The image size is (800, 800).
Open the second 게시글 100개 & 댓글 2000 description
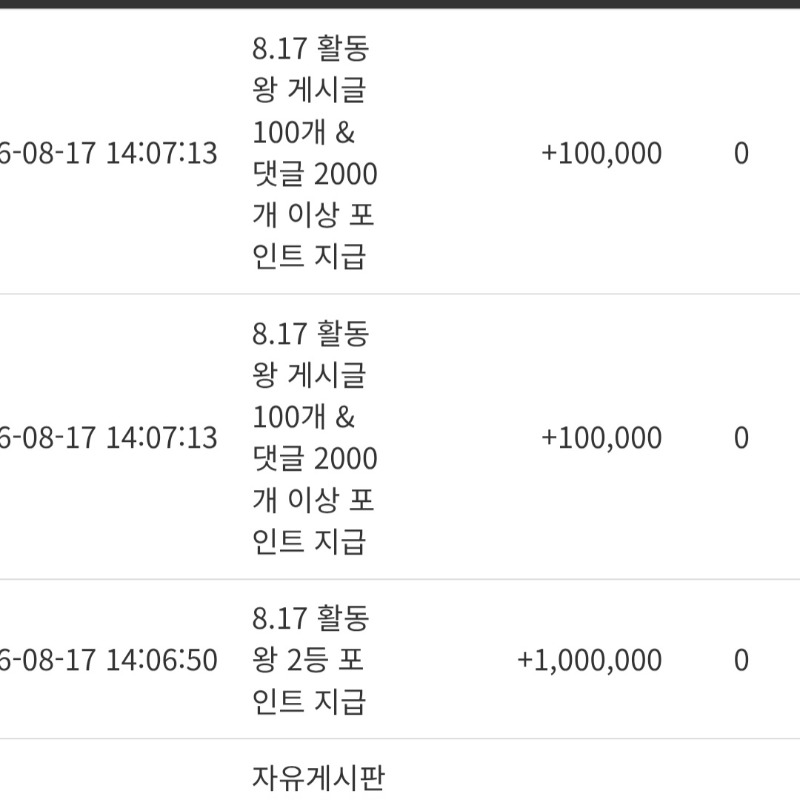coord(315,438)
